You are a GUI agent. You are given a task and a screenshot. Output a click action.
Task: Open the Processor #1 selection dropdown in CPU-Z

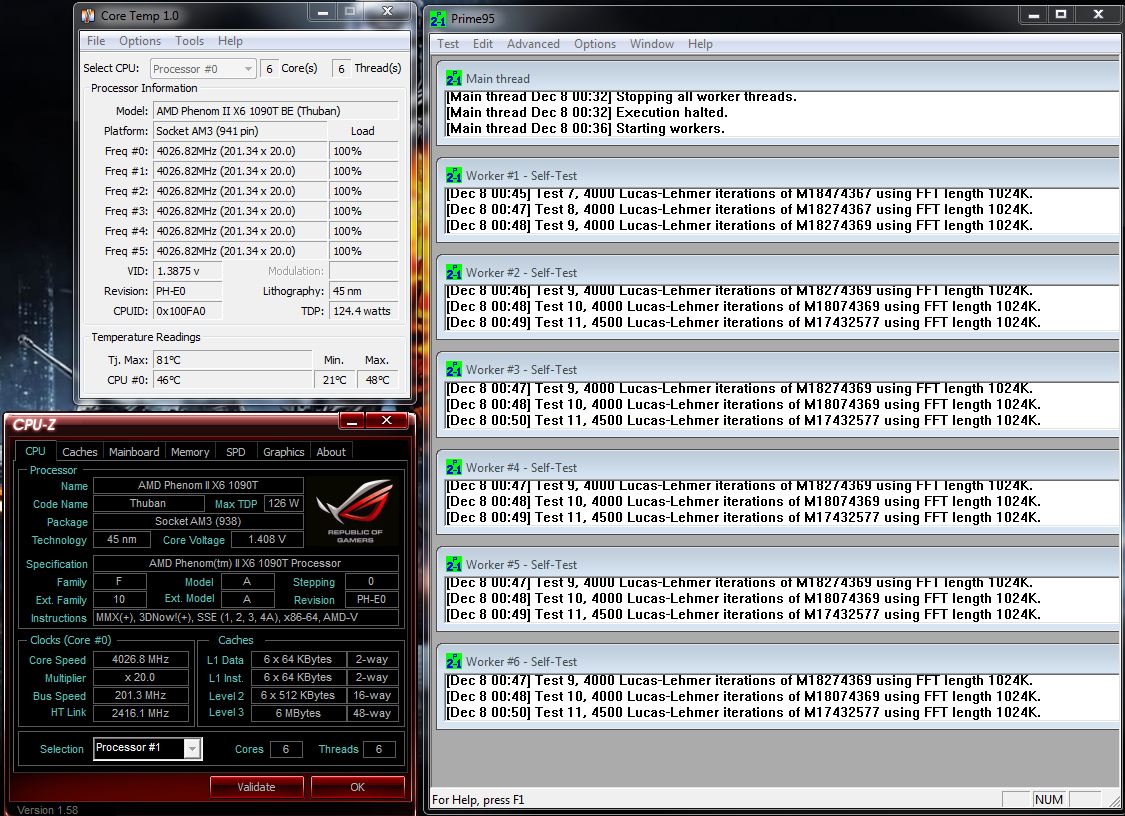tap(148, 748)
